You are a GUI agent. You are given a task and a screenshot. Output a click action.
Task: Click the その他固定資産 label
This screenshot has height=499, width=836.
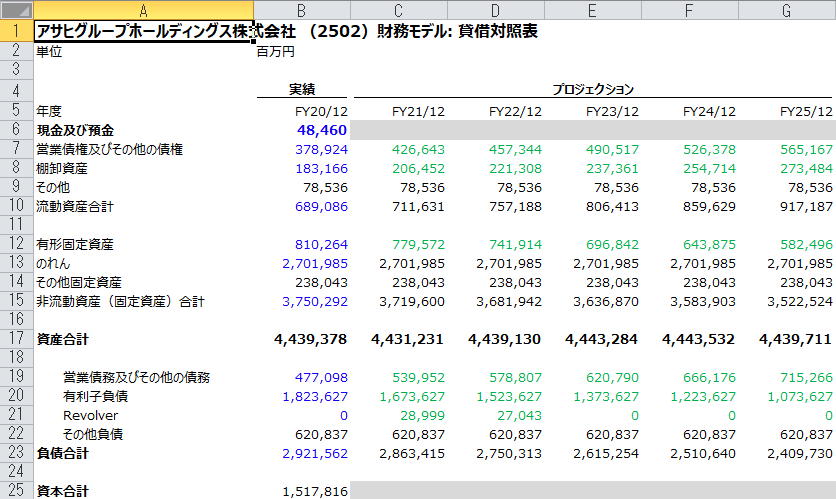click(79, 283)
